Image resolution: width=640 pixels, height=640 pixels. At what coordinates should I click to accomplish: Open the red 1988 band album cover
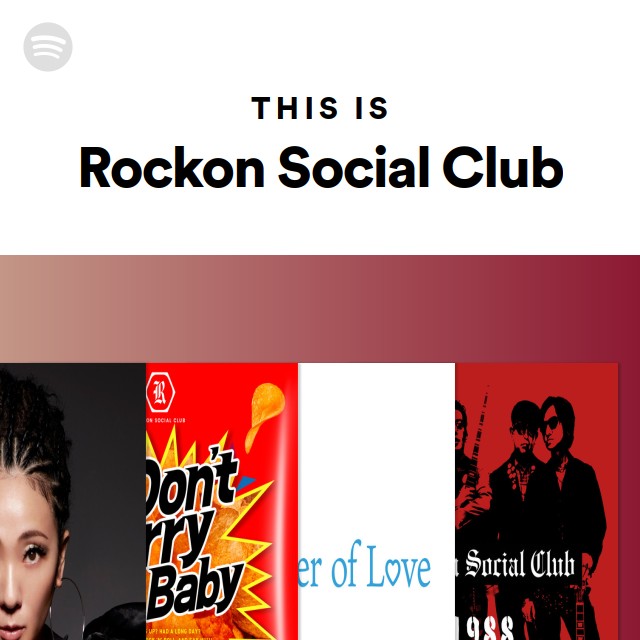tap(536, 501)
